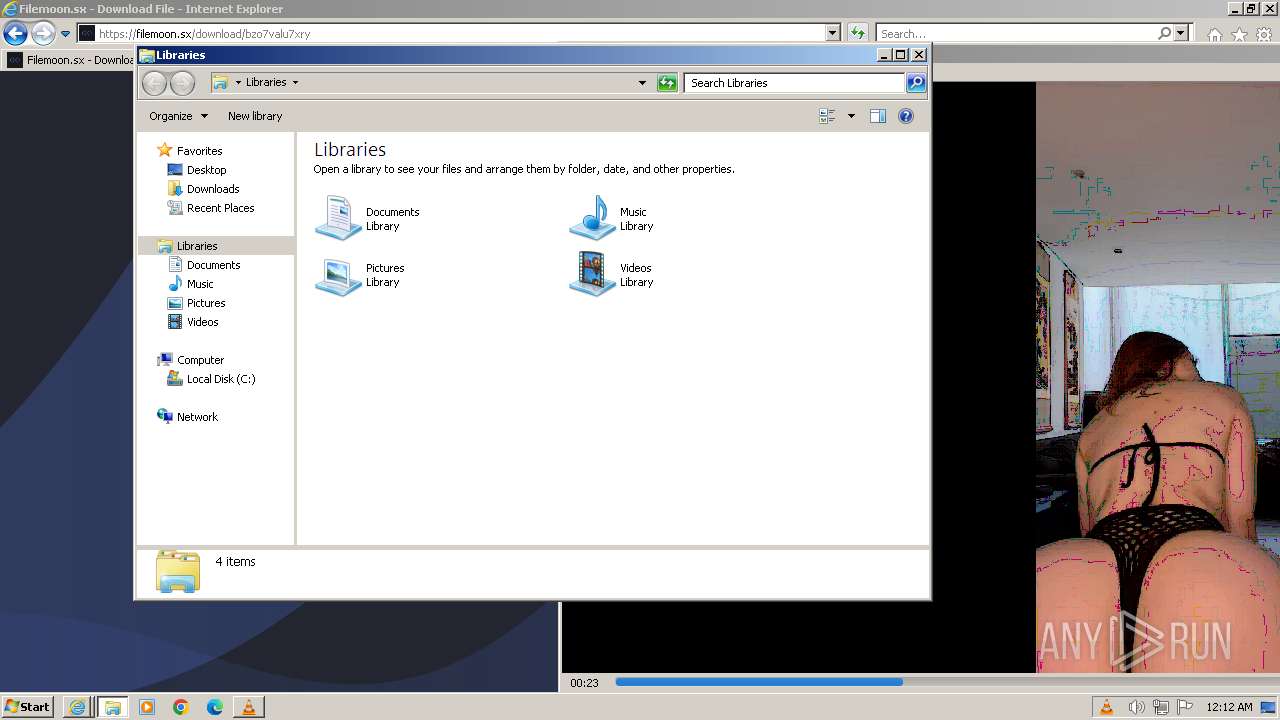Viewport: 1280px width, 720px height.
Task: Open Google Chrome from the taskbar
Action: click(x=180, y=707)
